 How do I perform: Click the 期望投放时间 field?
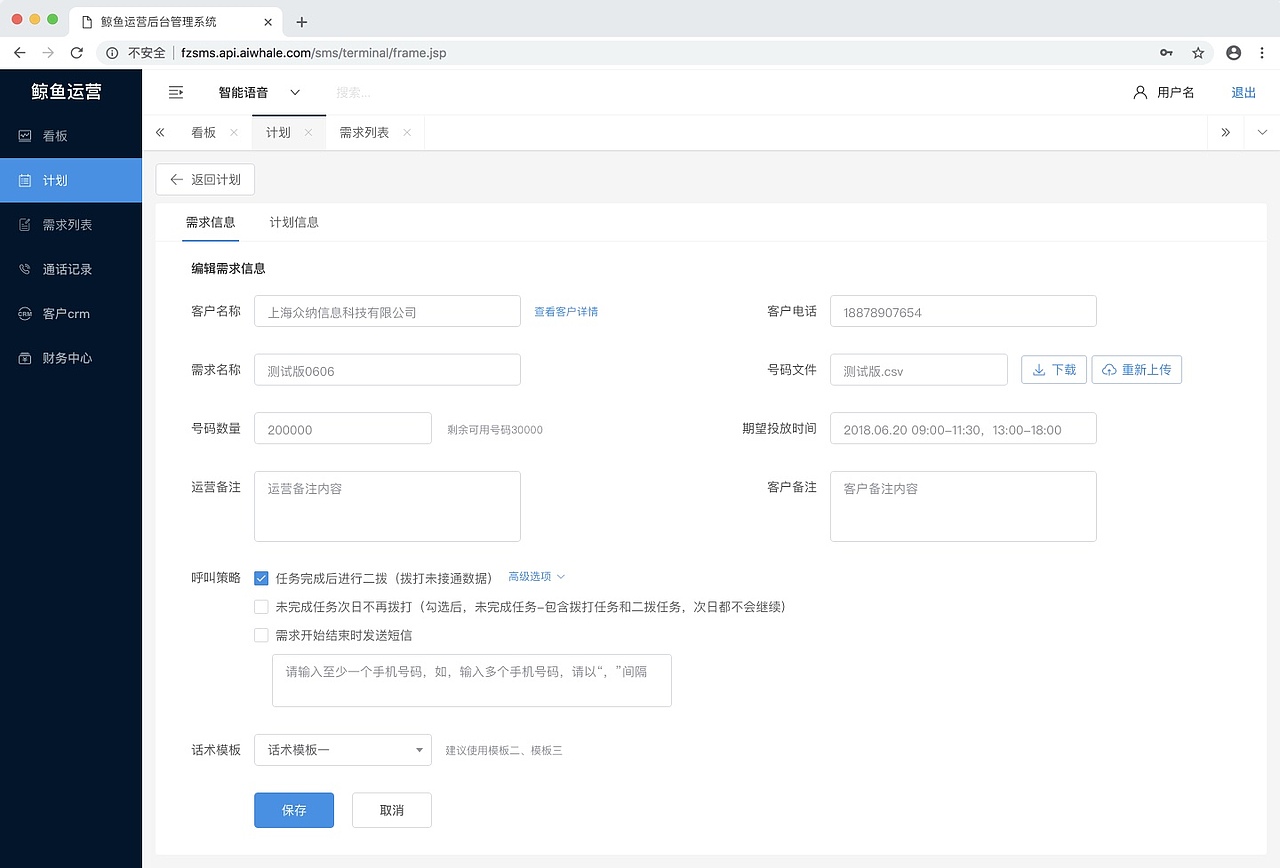(x=963, y=428)
